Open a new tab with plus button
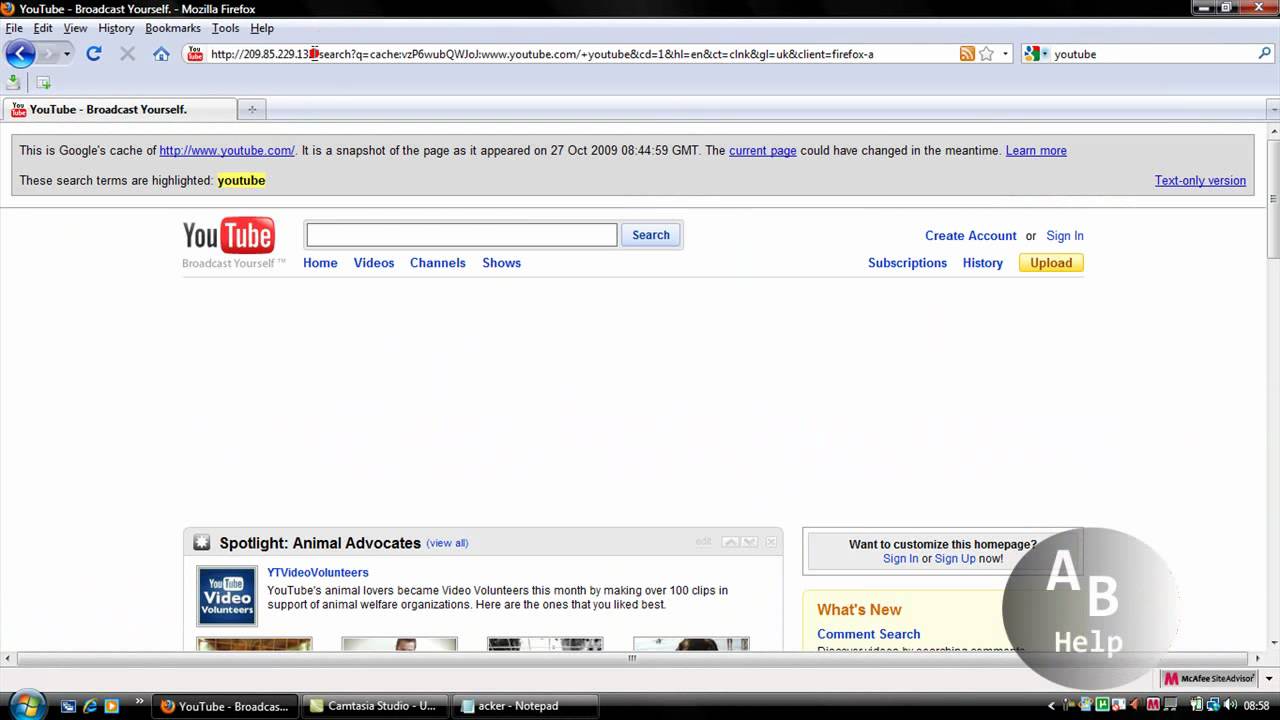 tap(251, 109)
